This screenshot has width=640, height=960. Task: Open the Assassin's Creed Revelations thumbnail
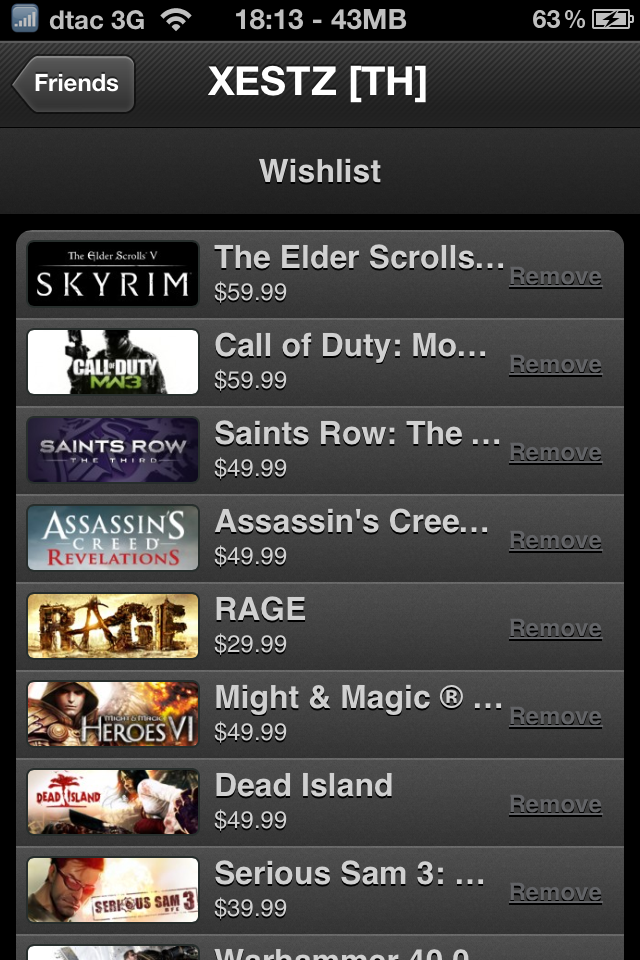click(x=113, y=538)
